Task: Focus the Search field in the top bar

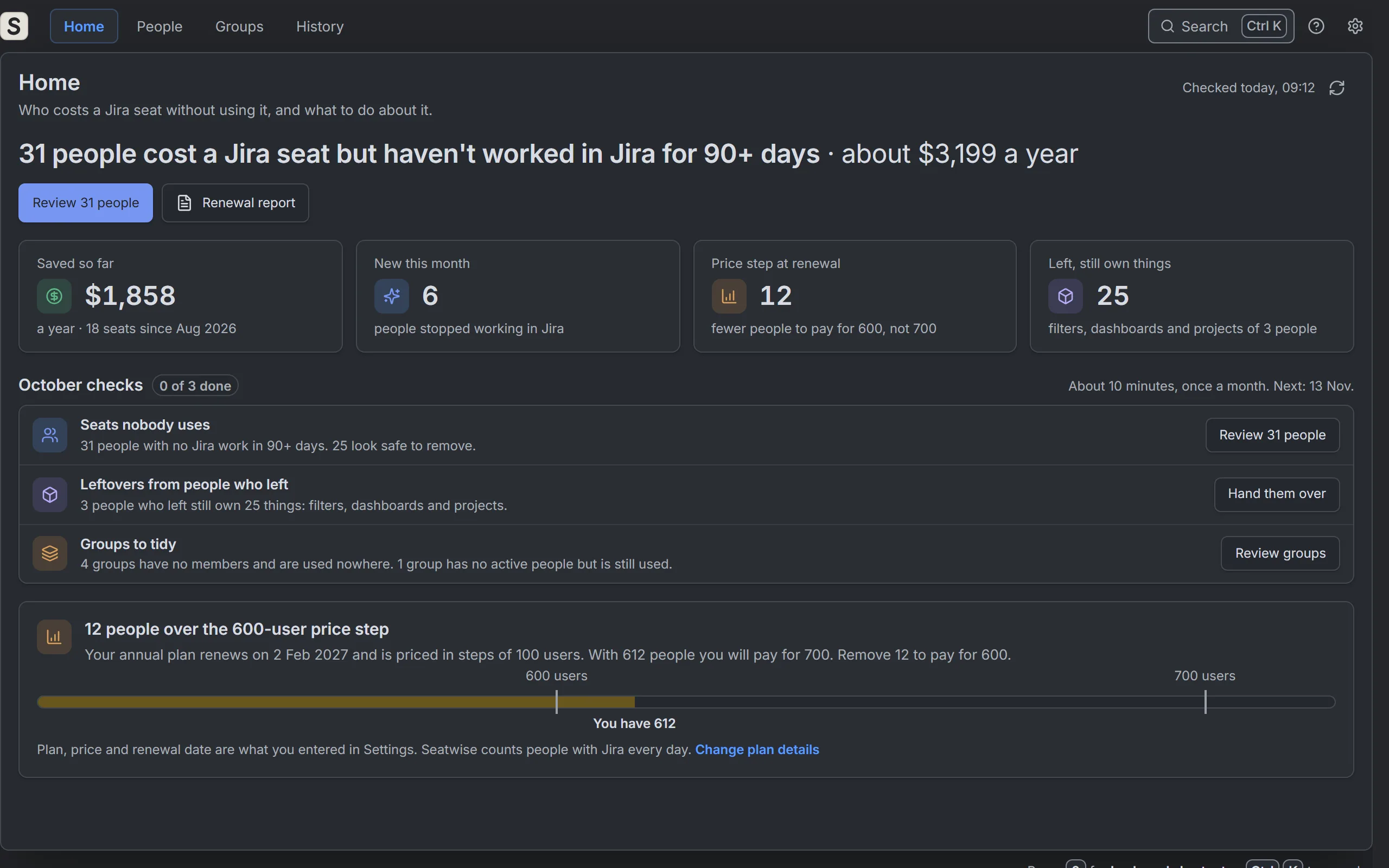Action: click(x=1221, y=26)
